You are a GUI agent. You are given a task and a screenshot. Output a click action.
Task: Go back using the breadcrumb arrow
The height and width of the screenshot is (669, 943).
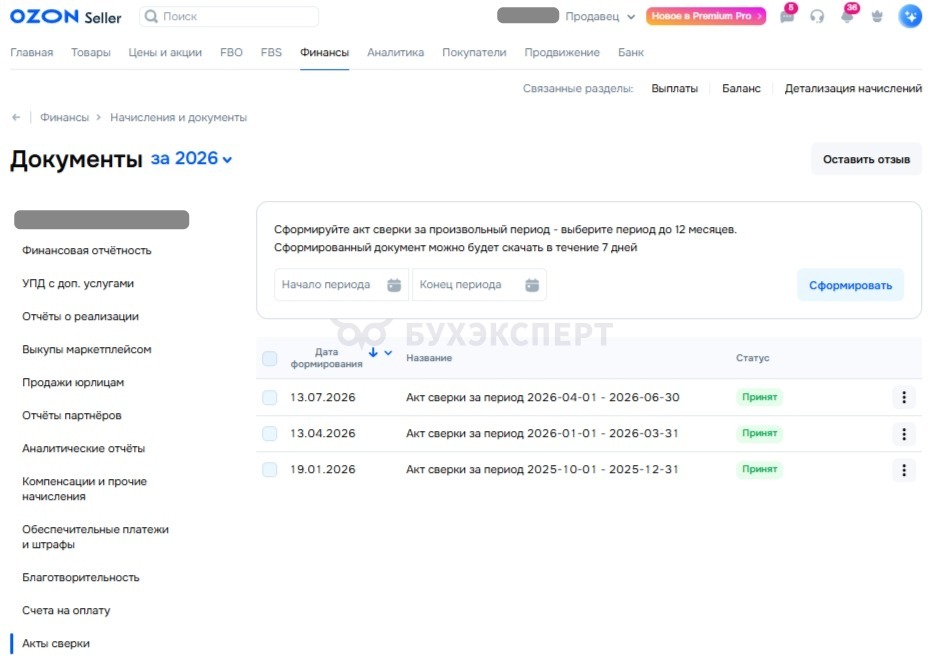tap(16, 117)
